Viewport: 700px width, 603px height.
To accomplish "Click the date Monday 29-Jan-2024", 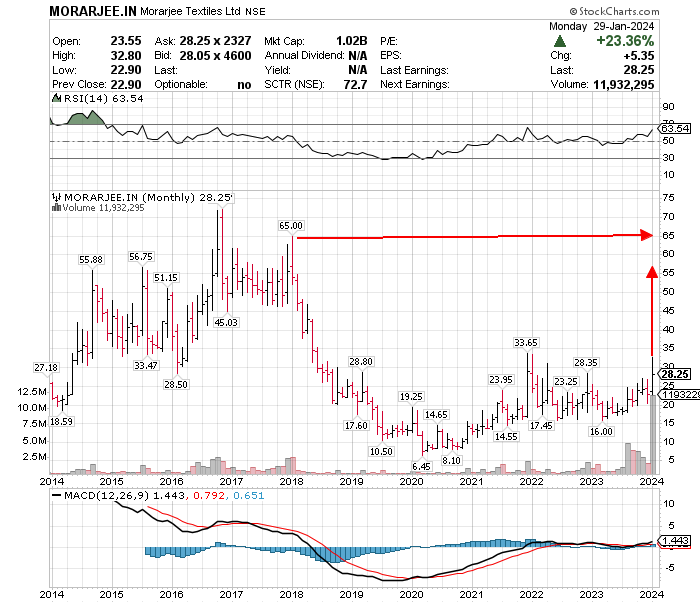I will 601,26.
